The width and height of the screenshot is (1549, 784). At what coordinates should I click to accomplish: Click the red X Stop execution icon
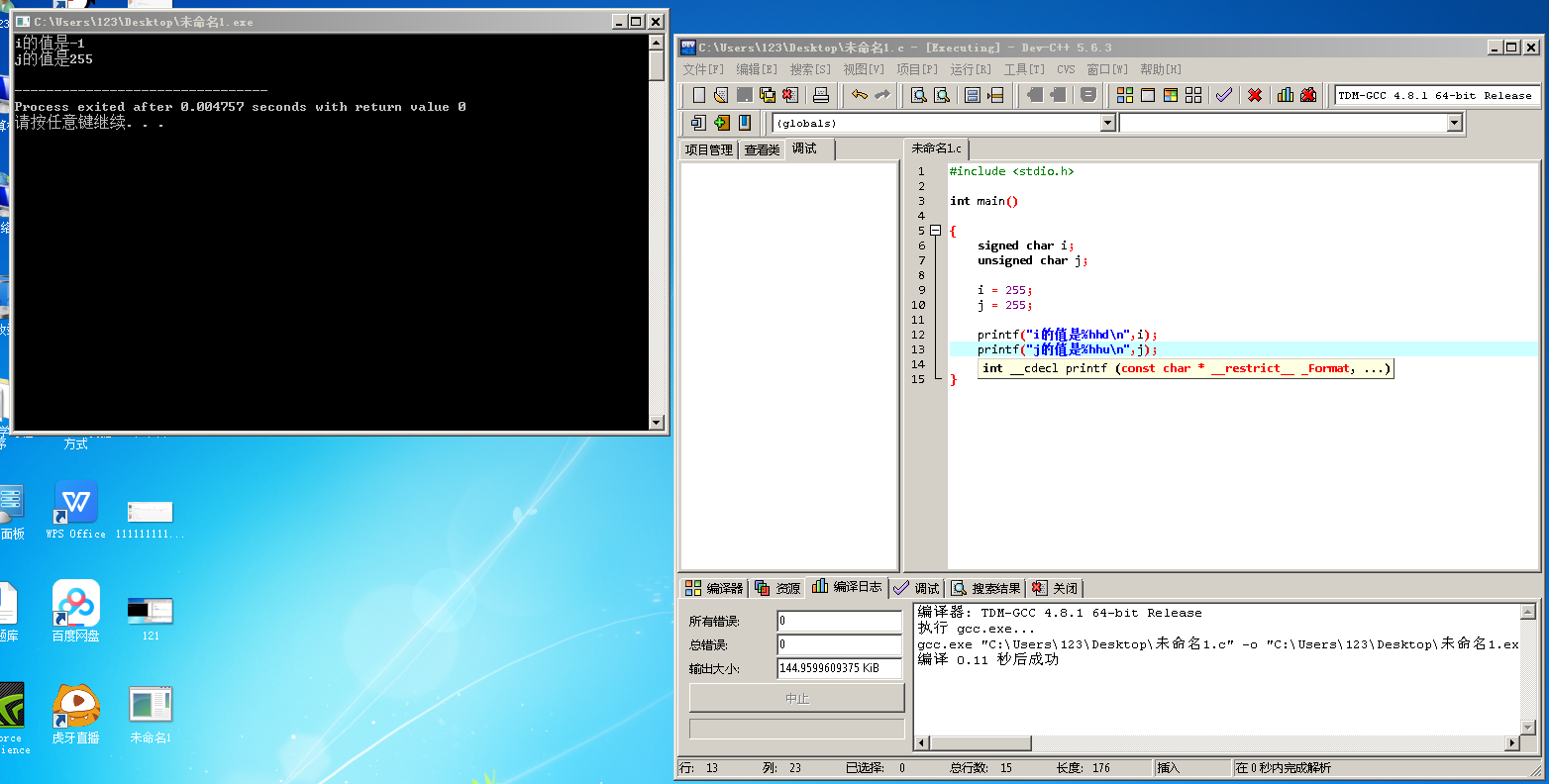click(x=1255, y=95)
